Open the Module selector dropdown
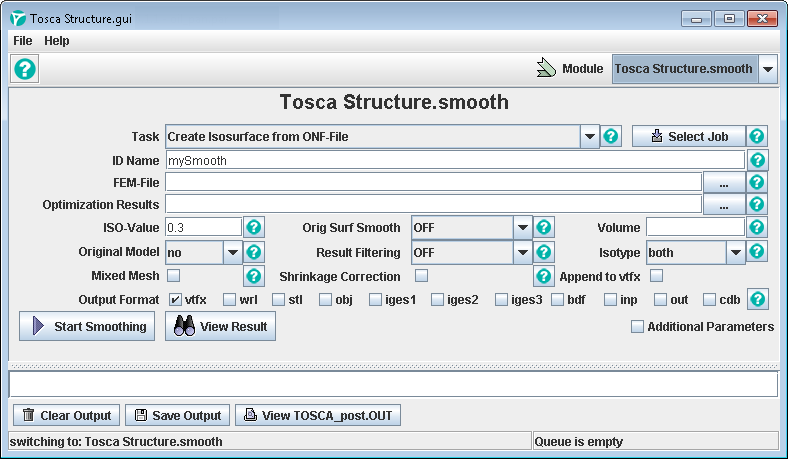Image resolution: width=788 pixels, height=459 pixels. click(767, 69)
